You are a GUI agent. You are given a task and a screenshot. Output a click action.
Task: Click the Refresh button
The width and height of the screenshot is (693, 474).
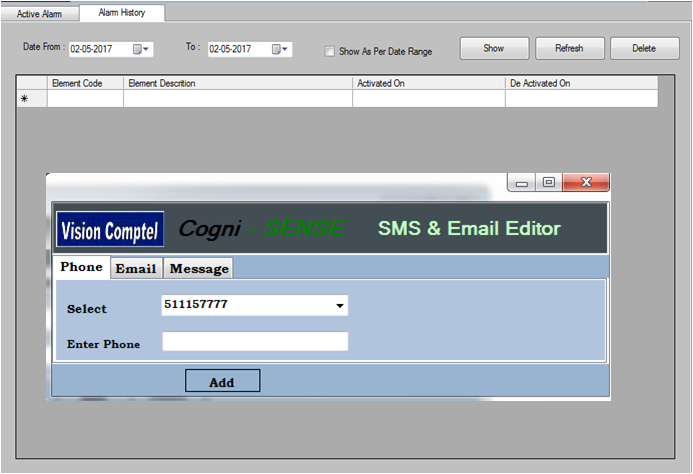click(x=569, y=48)
